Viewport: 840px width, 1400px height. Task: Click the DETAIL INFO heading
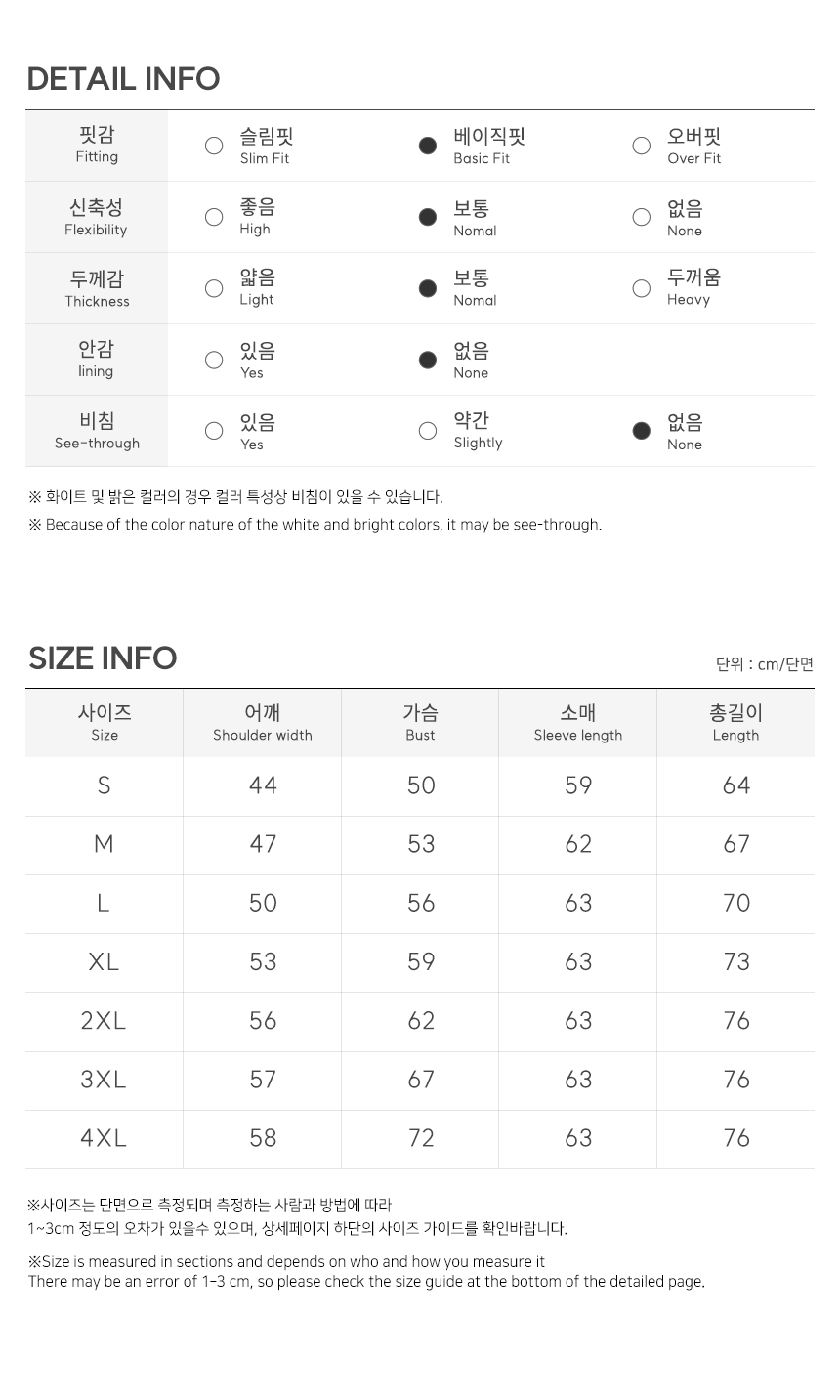(x=123, y=79)
